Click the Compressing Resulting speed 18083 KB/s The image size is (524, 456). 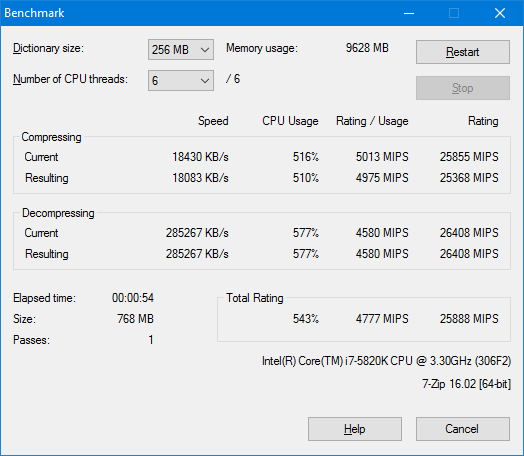click(200, 178)
